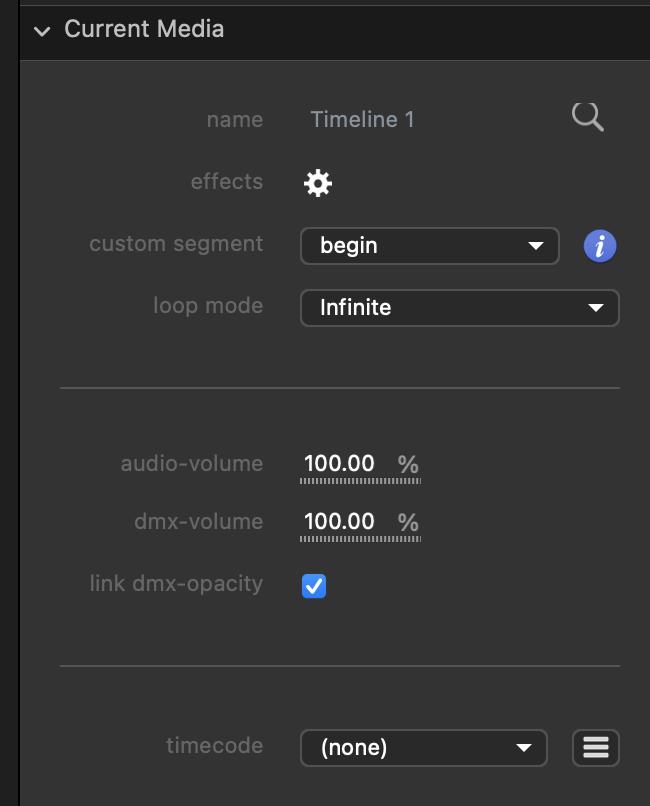Open the loop mode Infinite dropdown
This screenshot has height=806, width=650.
[459, 308]
